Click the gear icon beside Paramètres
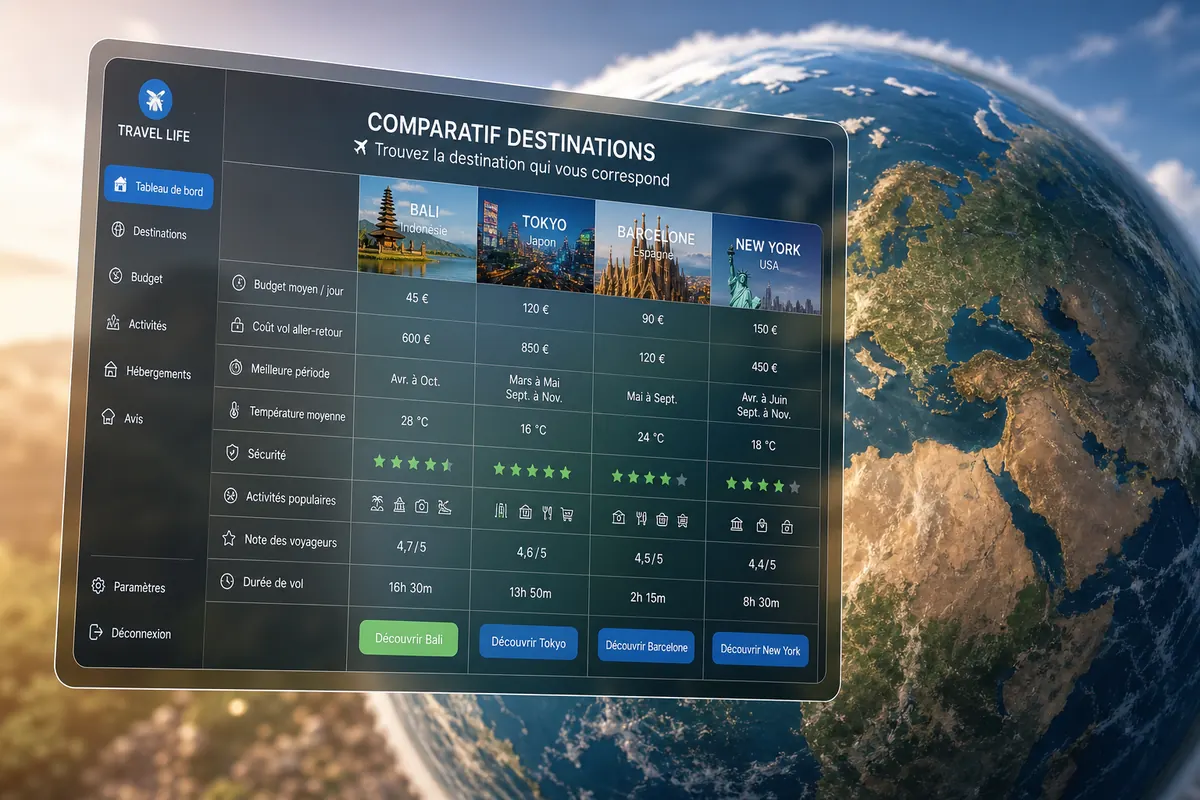1200x800 pixels. pyautogui.click(x=98, y=586)
